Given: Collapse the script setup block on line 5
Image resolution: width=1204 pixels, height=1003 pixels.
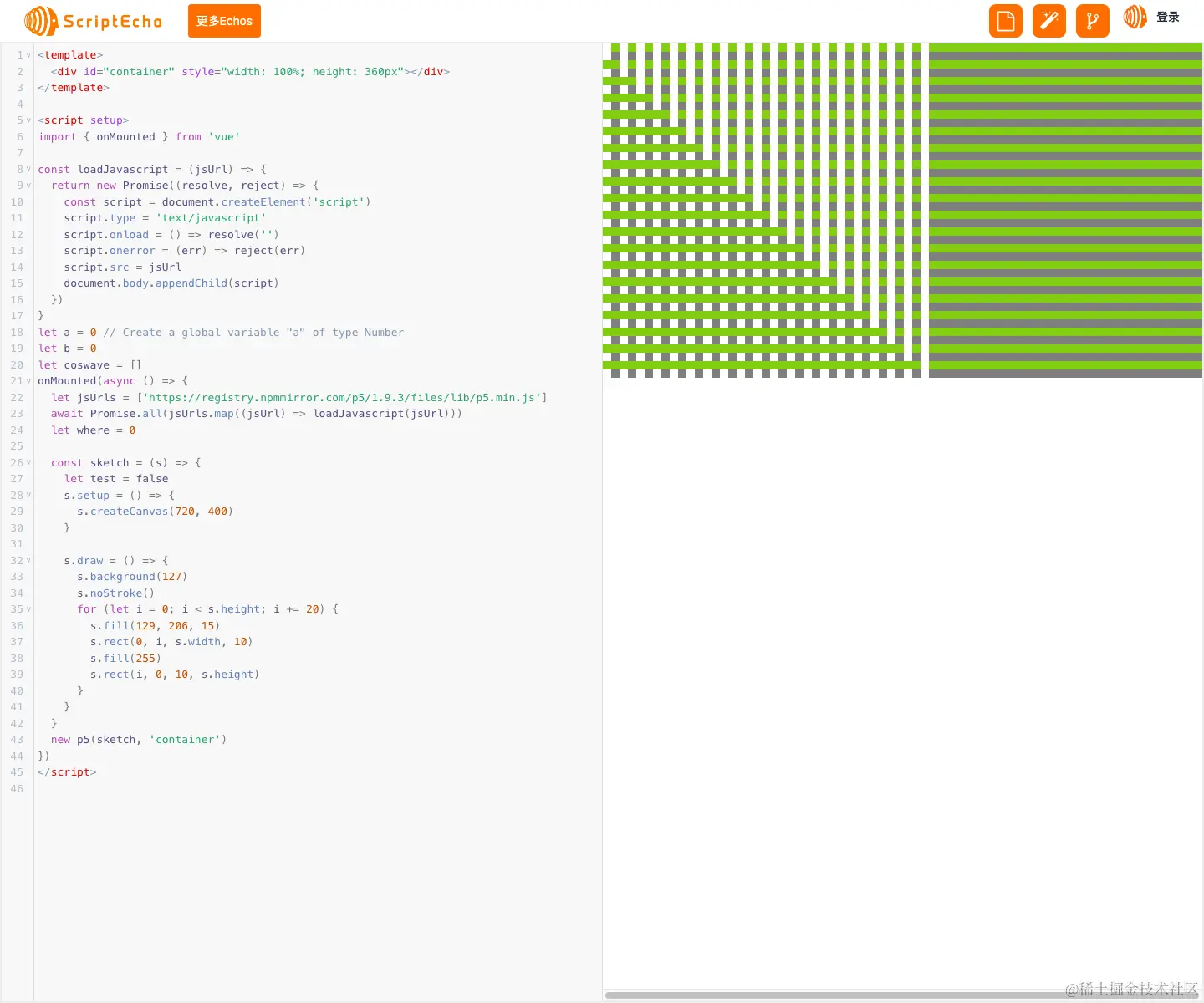Looking at the screenshot, I should pos(28,120).
